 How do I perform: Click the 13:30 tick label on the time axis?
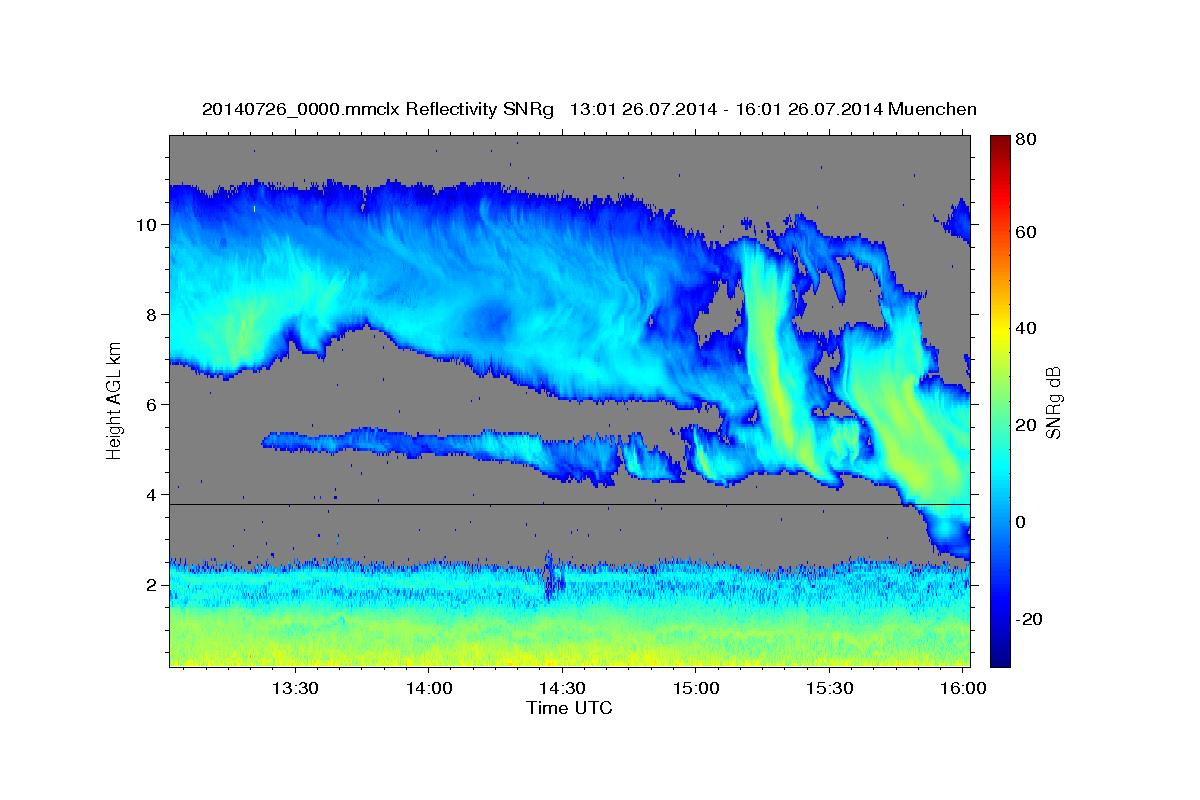(296, 688)
